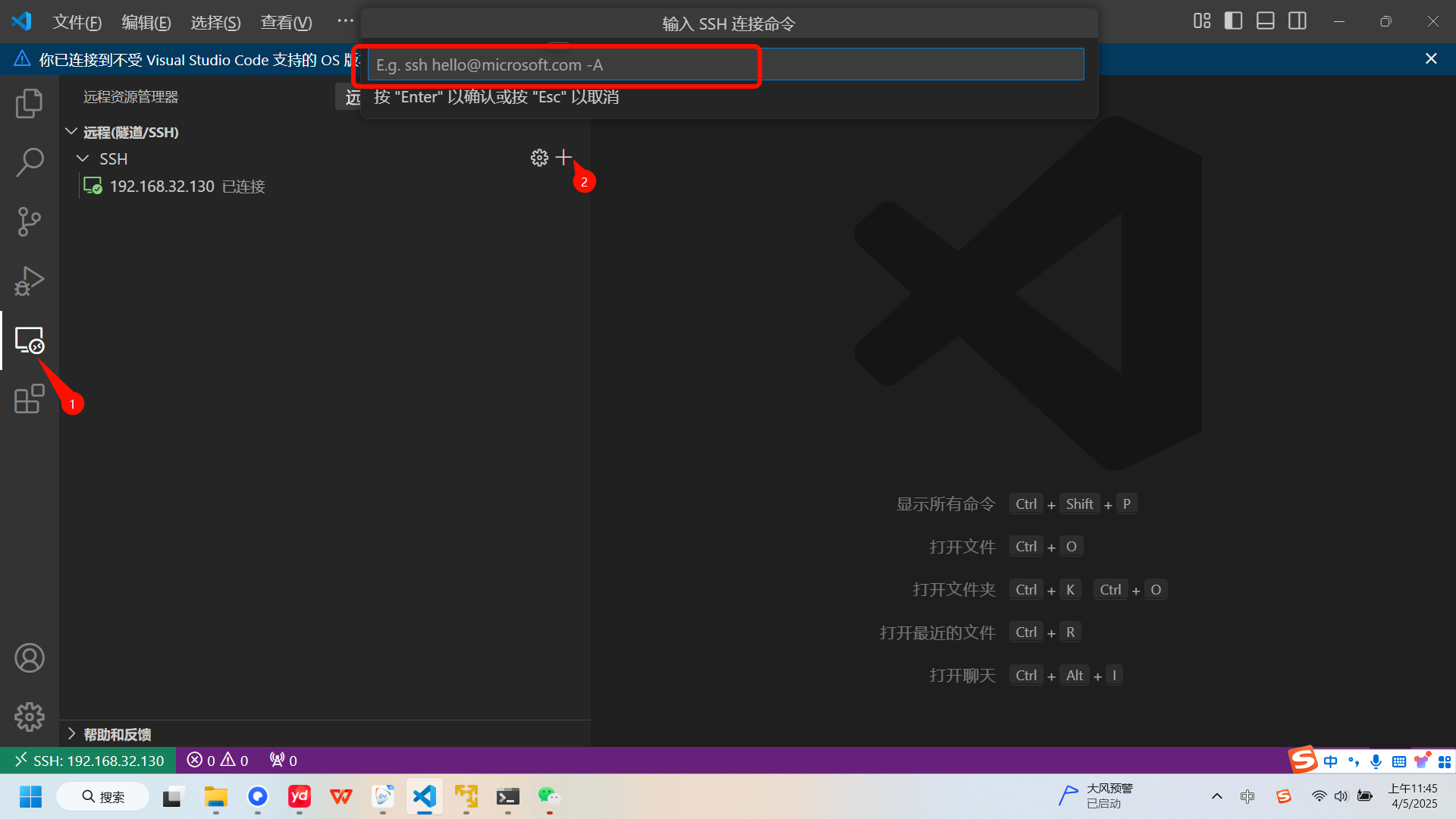The height and width of the screenshot is (819, 1456).
Task: Open SSH config file gear icon
Action: click(539, 158)
